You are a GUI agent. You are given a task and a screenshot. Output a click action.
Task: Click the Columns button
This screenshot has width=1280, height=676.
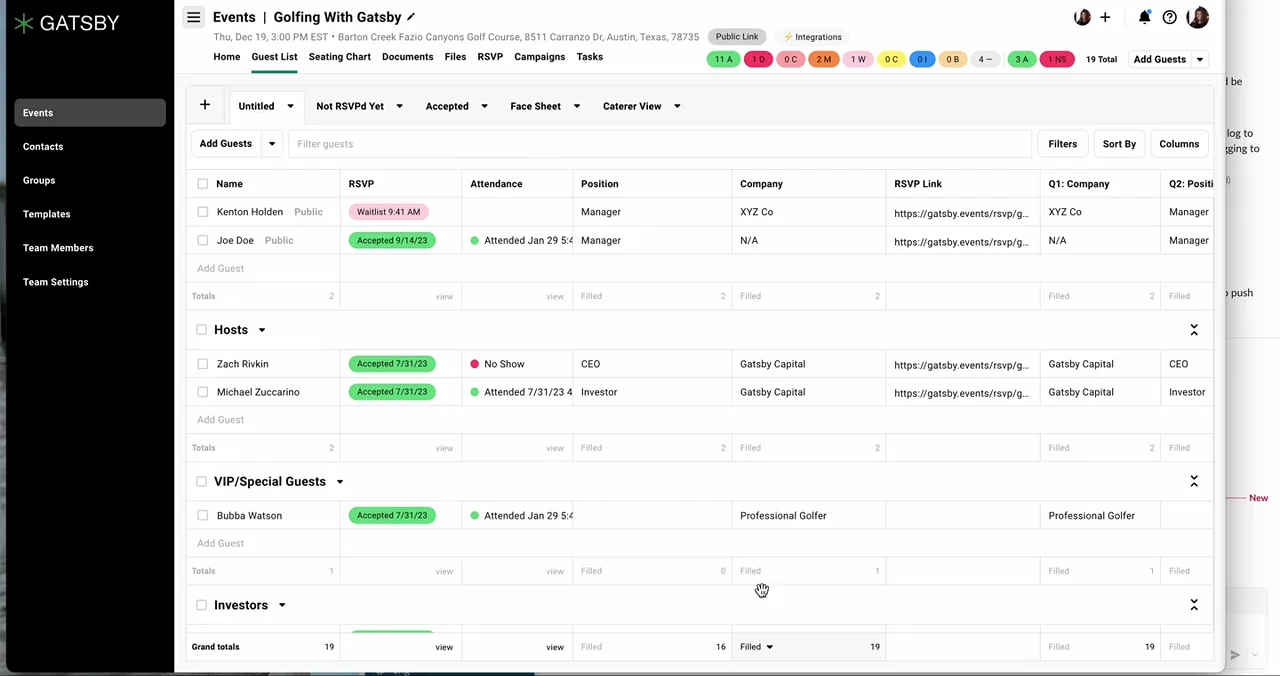1179,144
